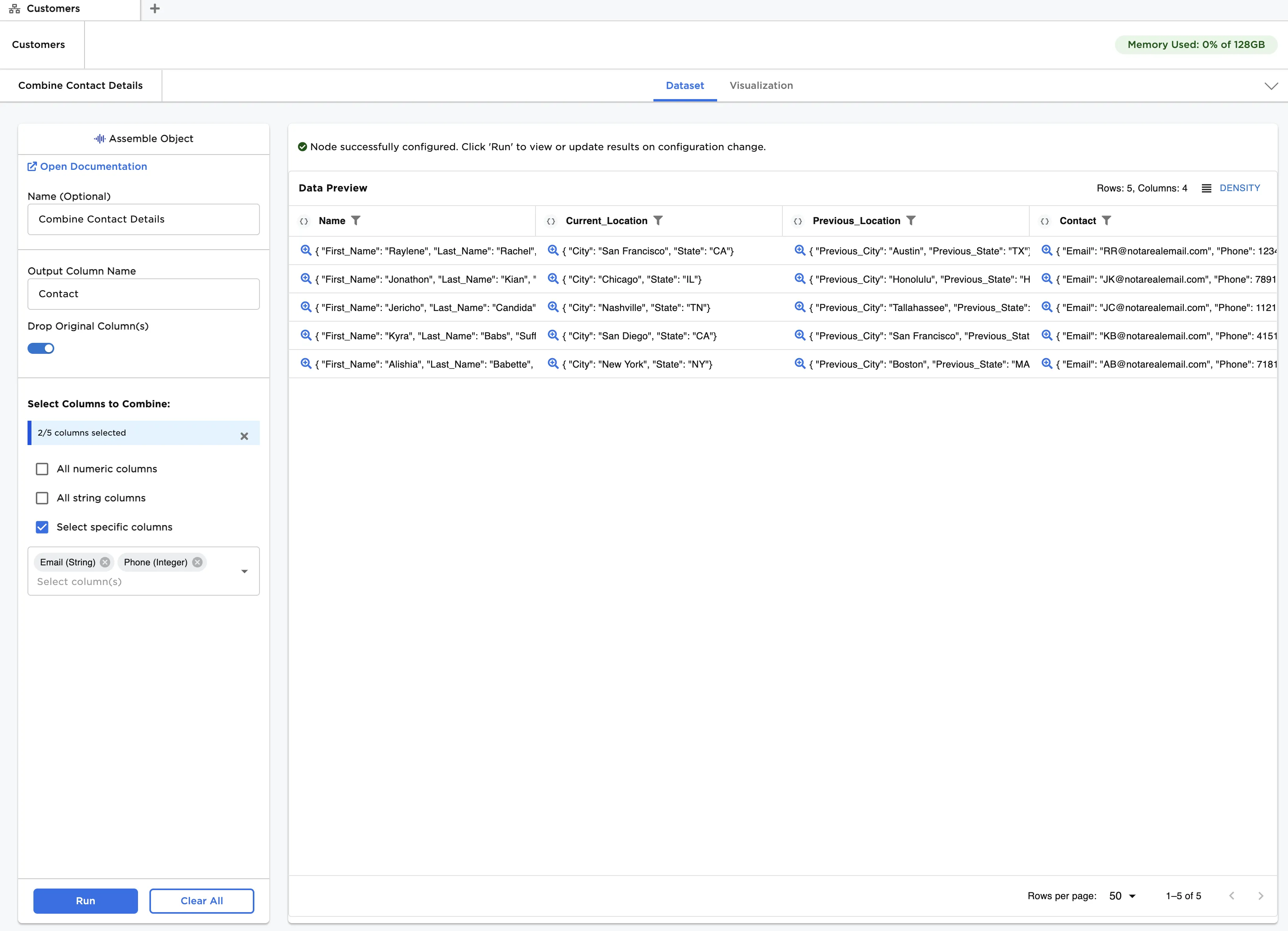The image size is (1288, 931).
Task: Click the Previous_Location object type icon
Action: coord(798,221)
